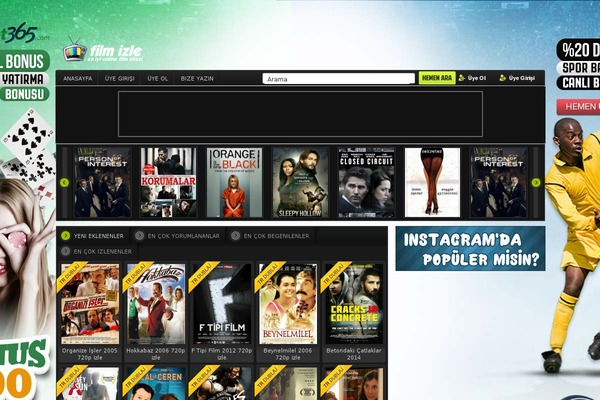The image size is (600, 400).
Task: Click the carousel left arrow
Action: click(64, 183)
